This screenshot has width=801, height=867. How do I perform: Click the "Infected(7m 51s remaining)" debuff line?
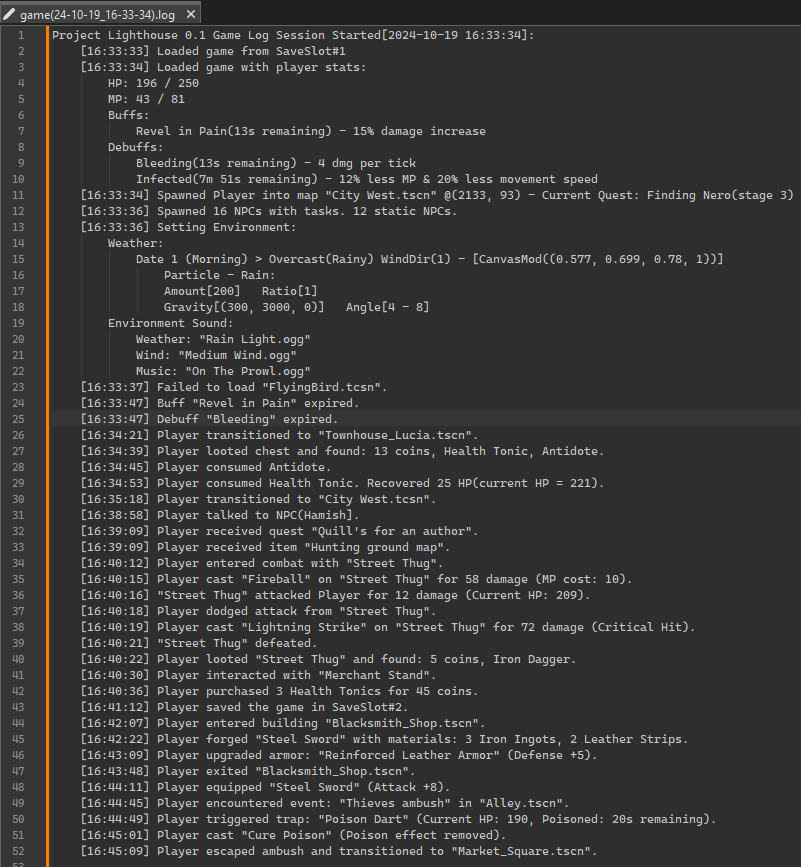tap(367, 180)
